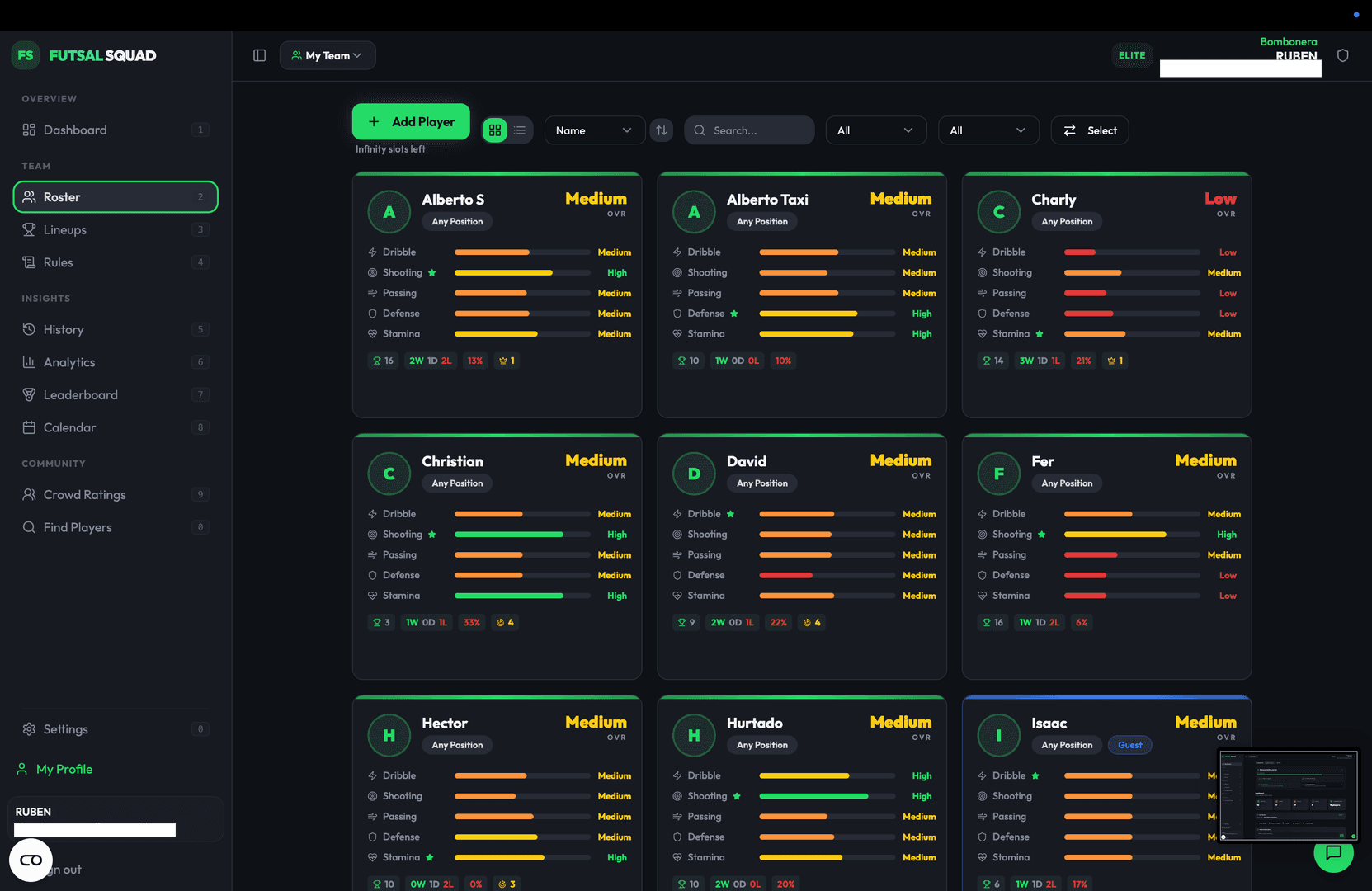Click the FS logo icon
Viewport: 1372px width, 891px height.
(x=26, y=55)
